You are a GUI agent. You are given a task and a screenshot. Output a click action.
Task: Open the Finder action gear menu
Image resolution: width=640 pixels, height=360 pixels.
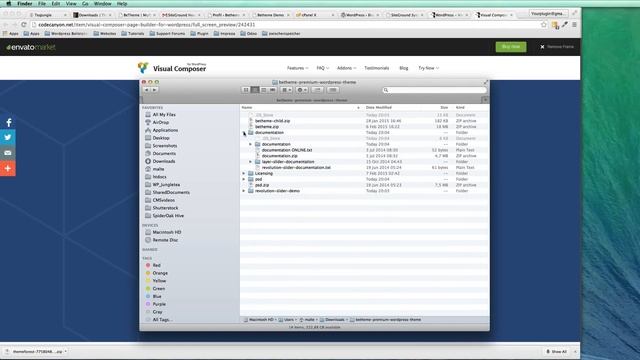pos(302,90)
